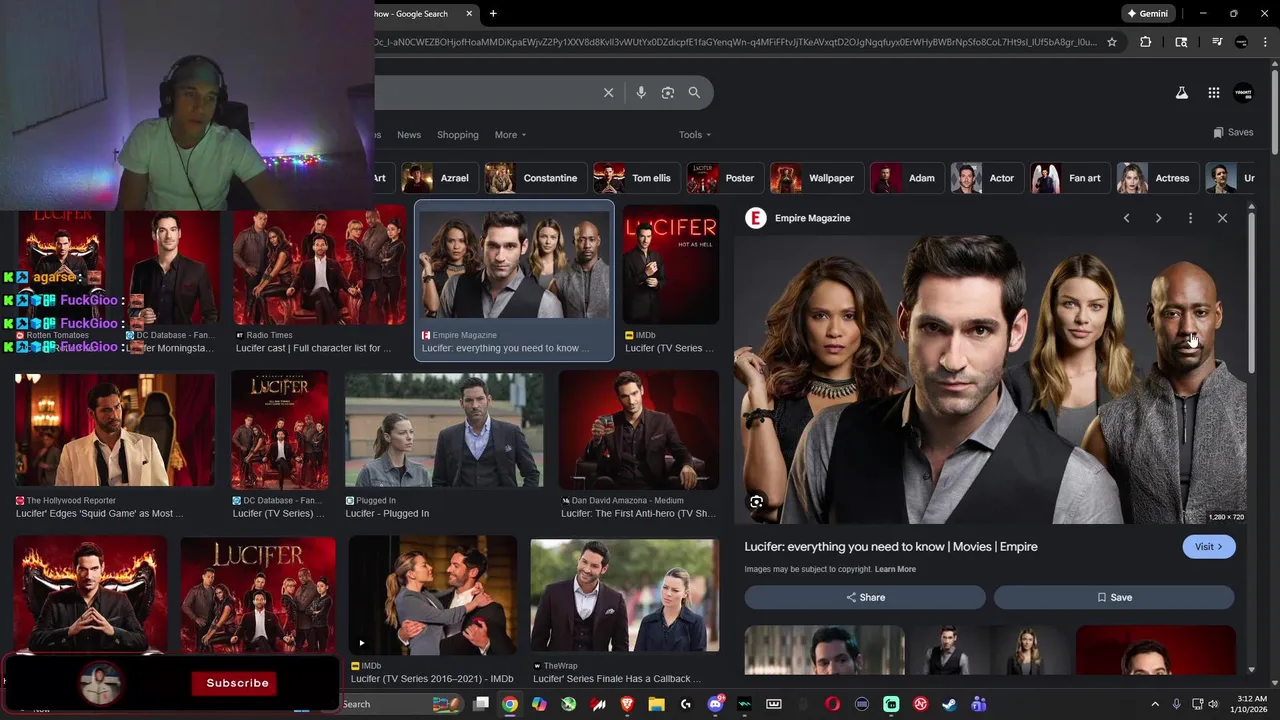Expand the More search categories dropdown
This screenshot has height=720, width=1280.
click(x=510, y=135)
